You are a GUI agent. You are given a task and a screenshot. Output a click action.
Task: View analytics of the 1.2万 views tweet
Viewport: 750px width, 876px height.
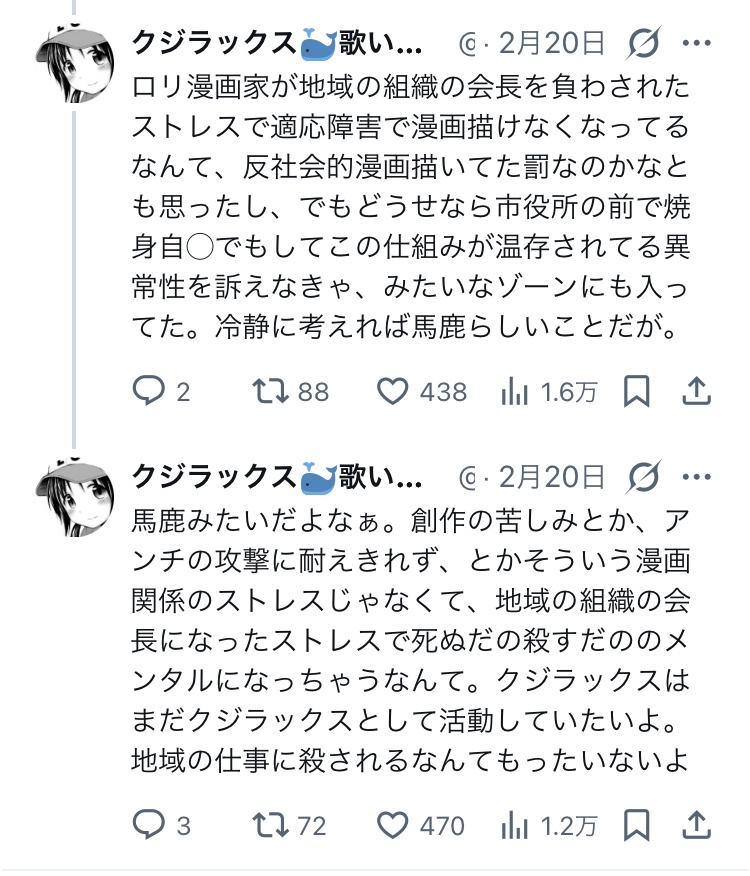514,825
